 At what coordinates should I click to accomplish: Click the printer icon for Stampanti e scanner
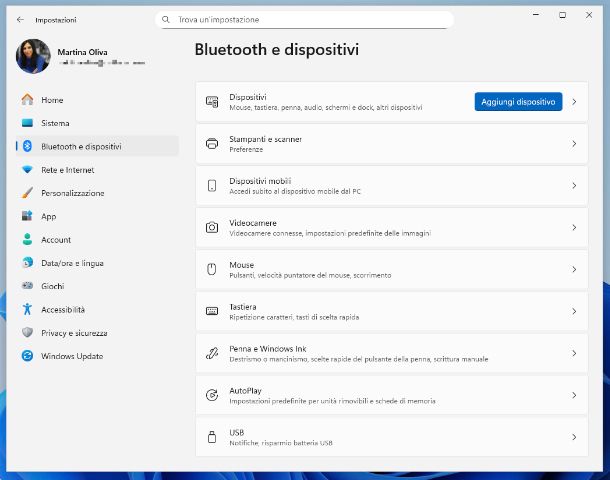[212, 144]
